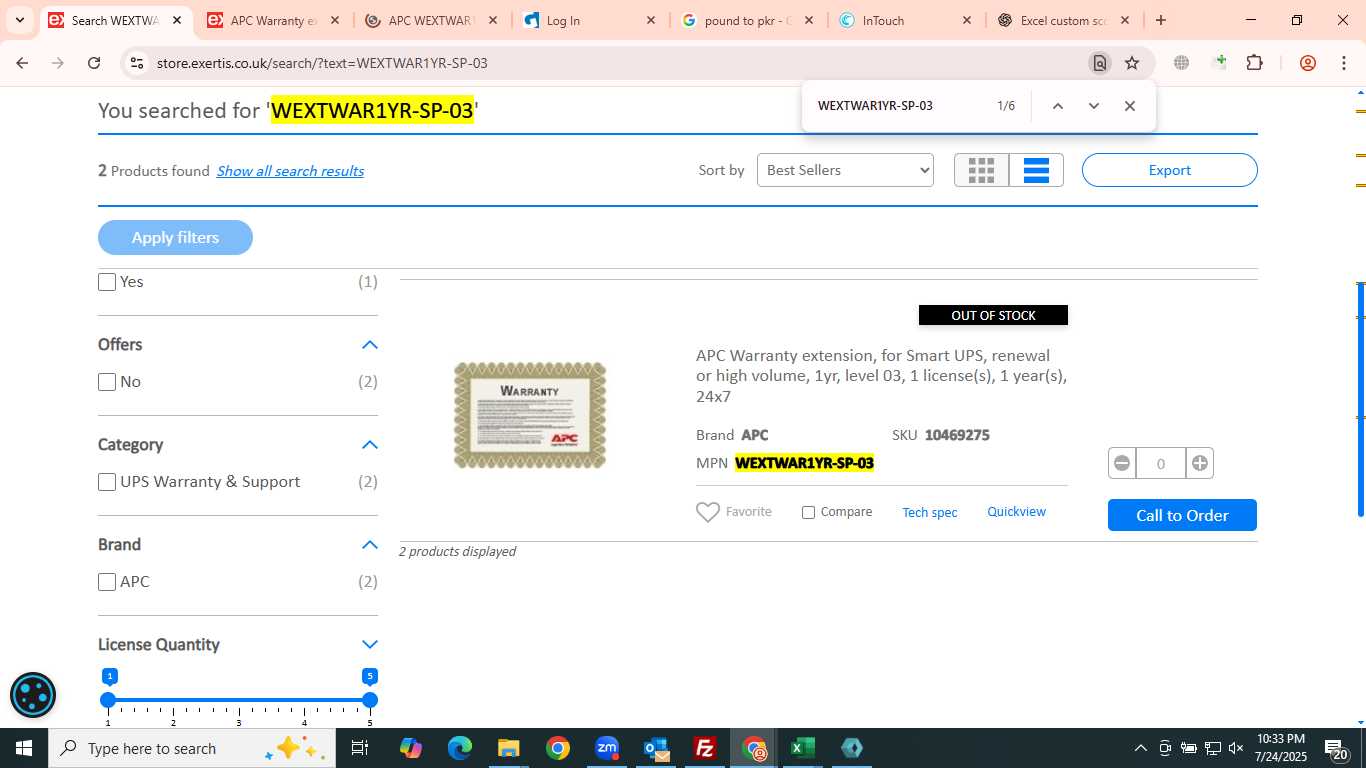Go back to the previous page
The image size is (1366, 768).
[x=22, y=63]
